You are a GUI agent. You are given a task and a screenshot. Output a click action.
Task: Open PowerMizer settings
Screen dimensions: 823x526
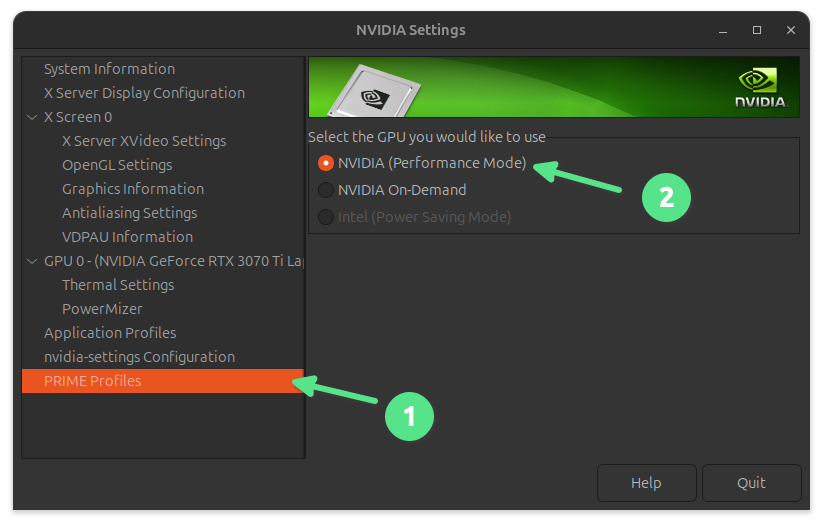[102, 309]
